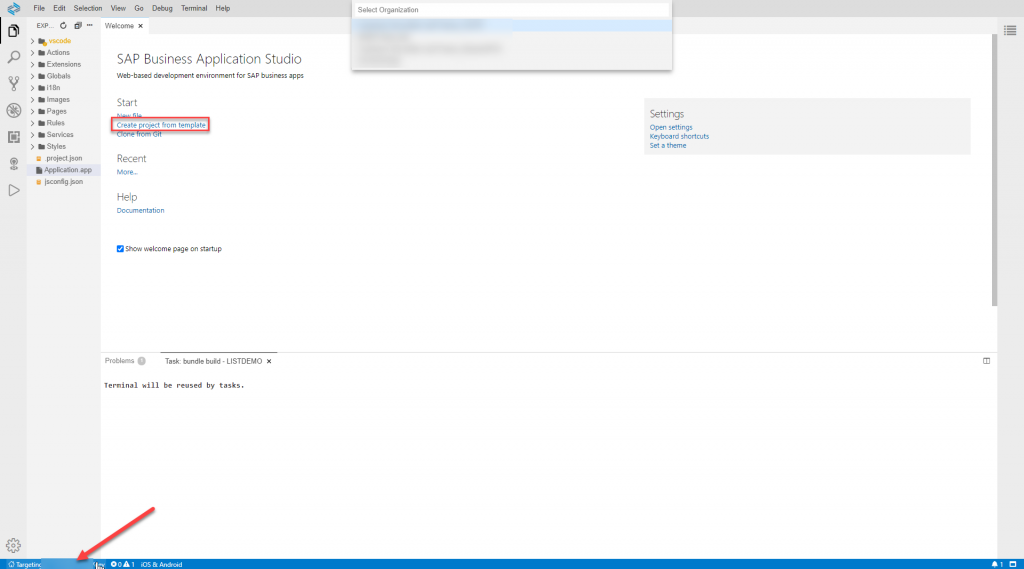Open the Debug bug icon in sidebar
Screen dimensions: 1024x569
point(13,110)
